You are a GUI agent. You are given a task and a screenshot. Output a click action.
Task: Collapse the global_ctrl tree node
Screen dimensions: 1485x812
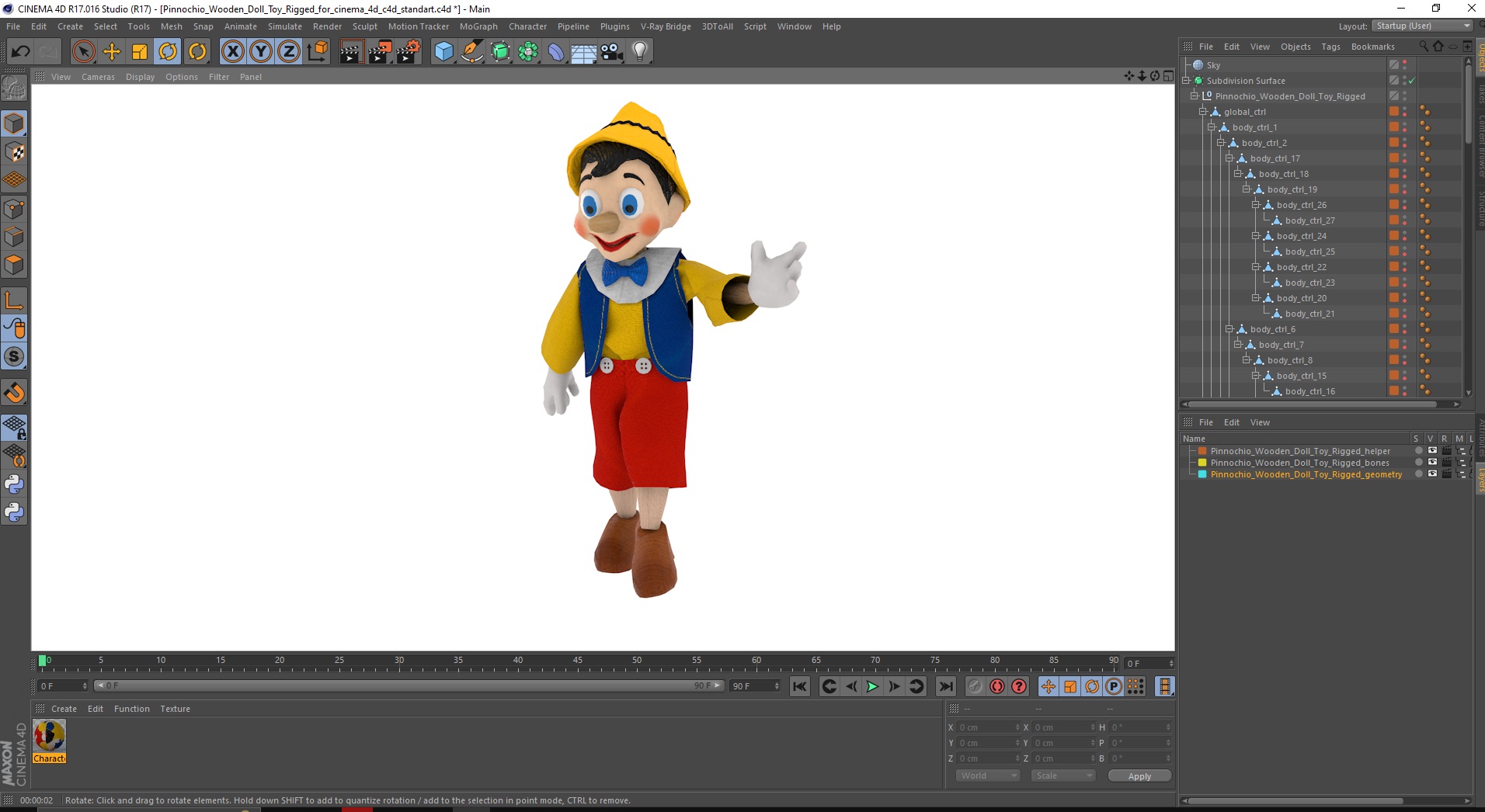click(x=1203, y=112)
